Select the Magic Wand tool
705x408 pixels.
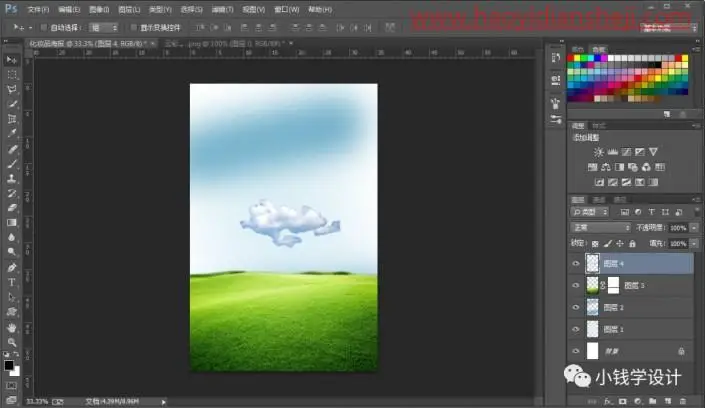[12, 104]
